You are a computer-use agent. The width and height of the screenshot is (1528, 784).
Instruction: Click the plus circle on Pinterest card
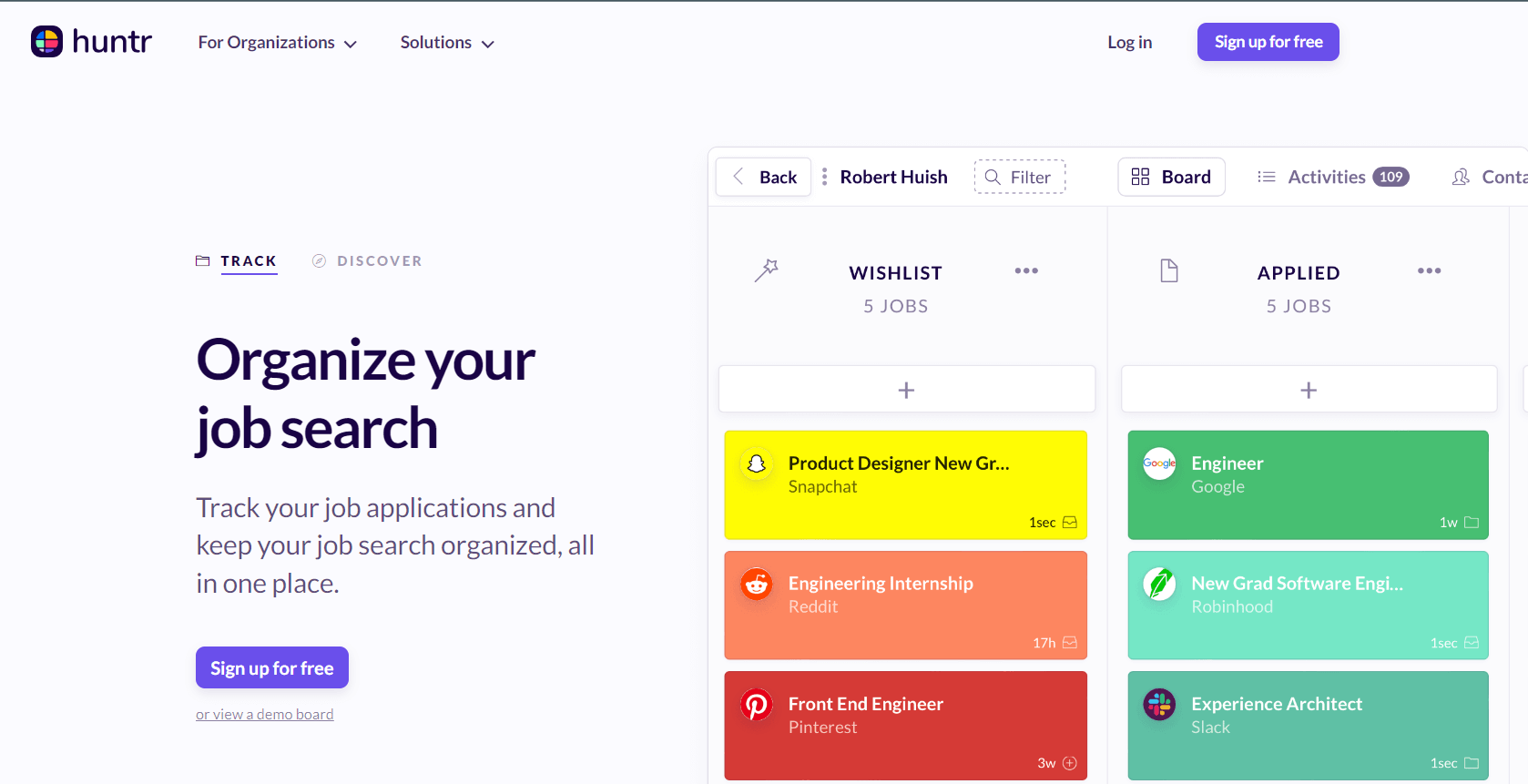pos(1070,763)
